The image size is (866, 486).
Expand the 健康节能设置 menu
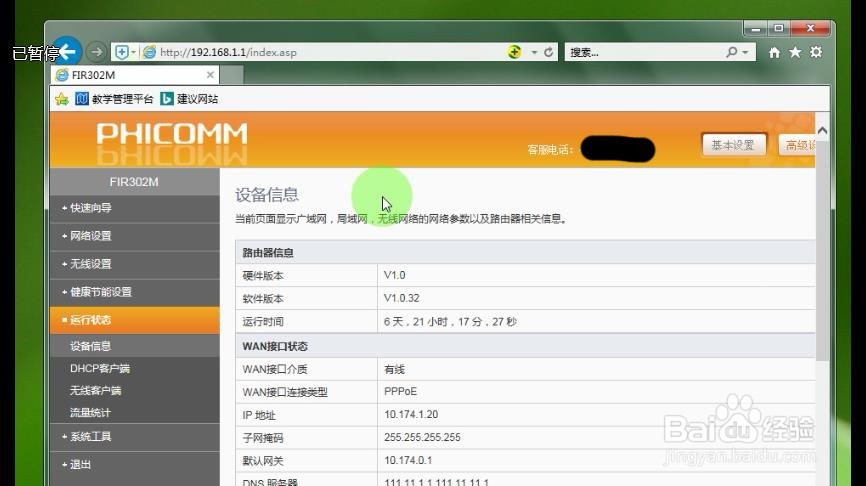pos(134,292)
